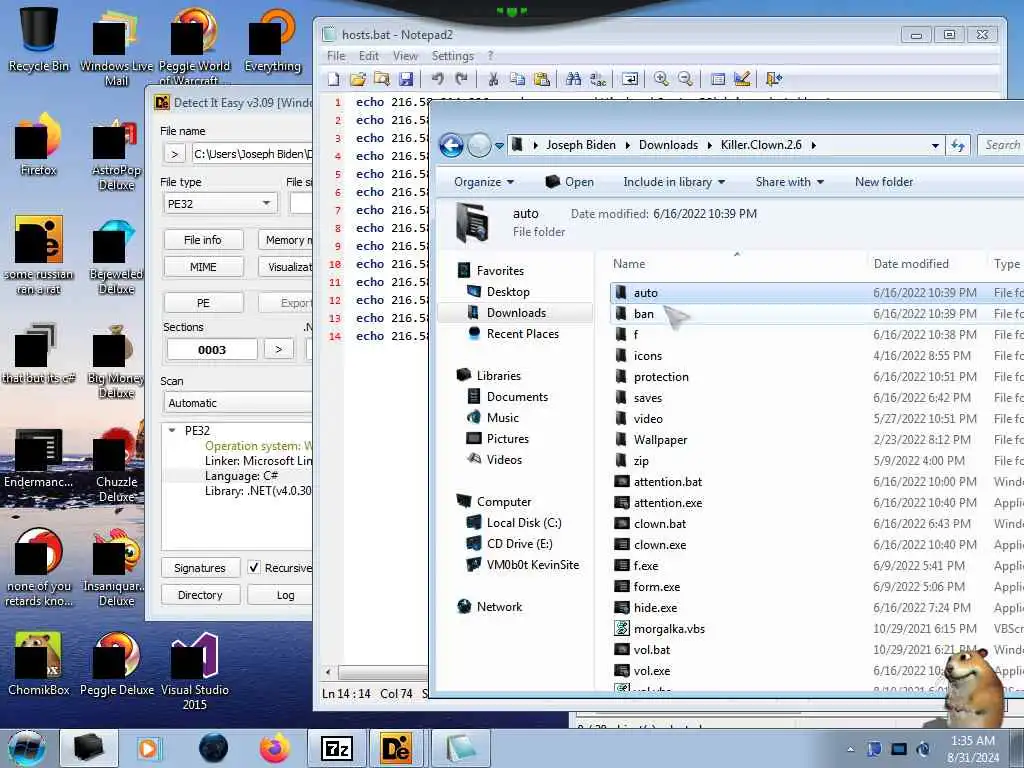Screen dimensions: 1024x768
Task: Select Recent Places in navigation pane
Action: pyautogui.click(x=522, y=334)
